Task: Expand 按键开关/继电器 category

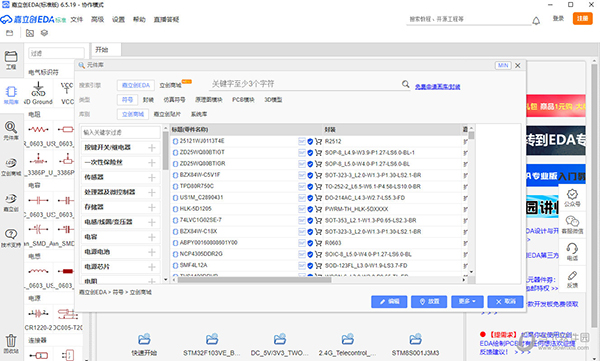Action: pos(152,148)
